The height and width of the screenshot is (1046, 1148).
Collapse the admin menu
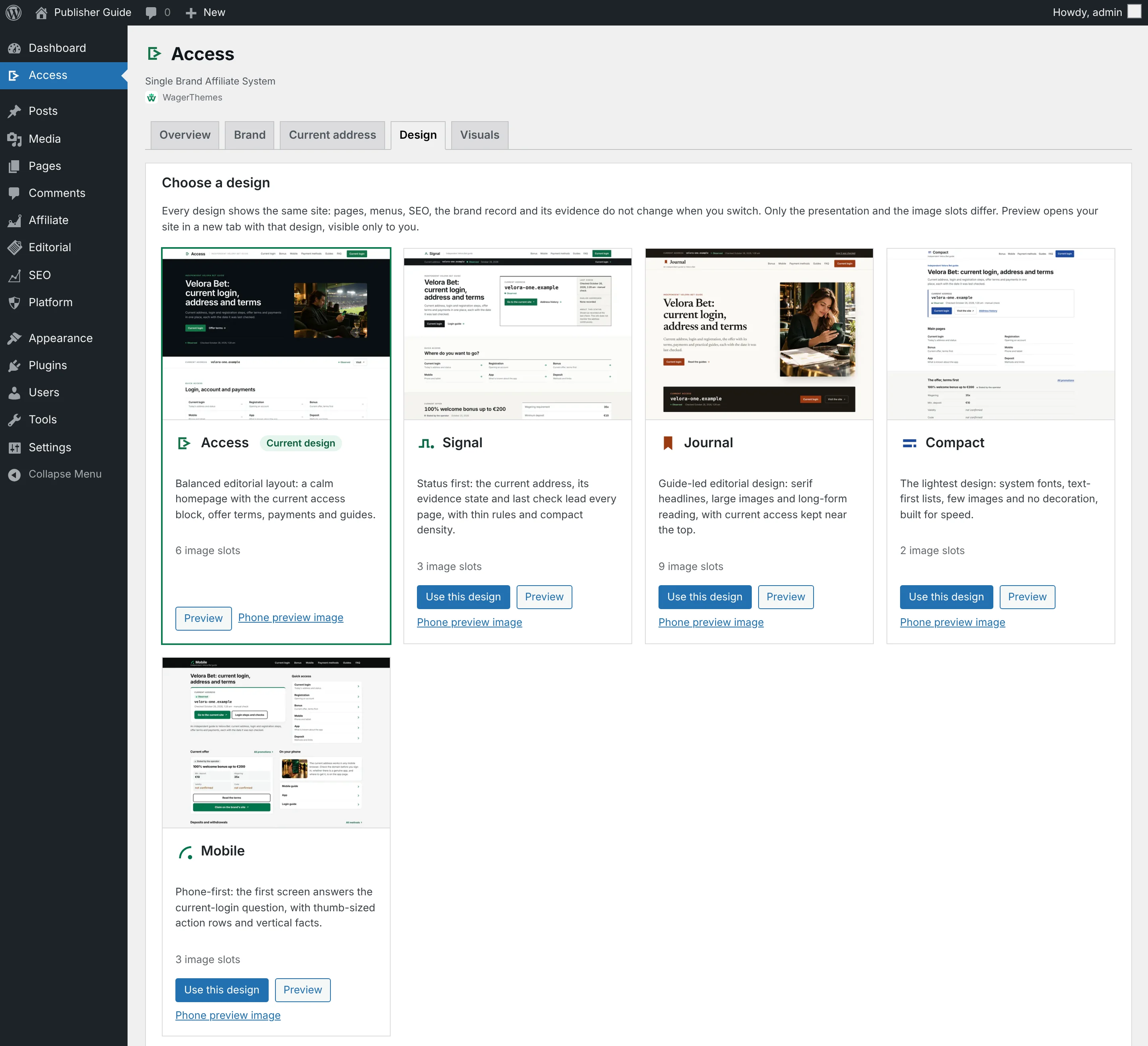click(64, 474)
